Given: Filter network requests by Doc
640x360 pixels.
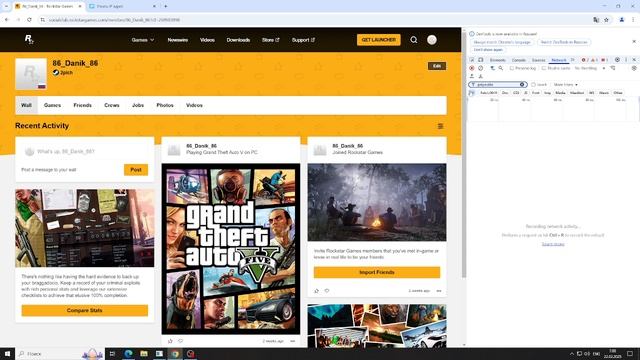Looking at the screenshot, I should pos(505,93).
